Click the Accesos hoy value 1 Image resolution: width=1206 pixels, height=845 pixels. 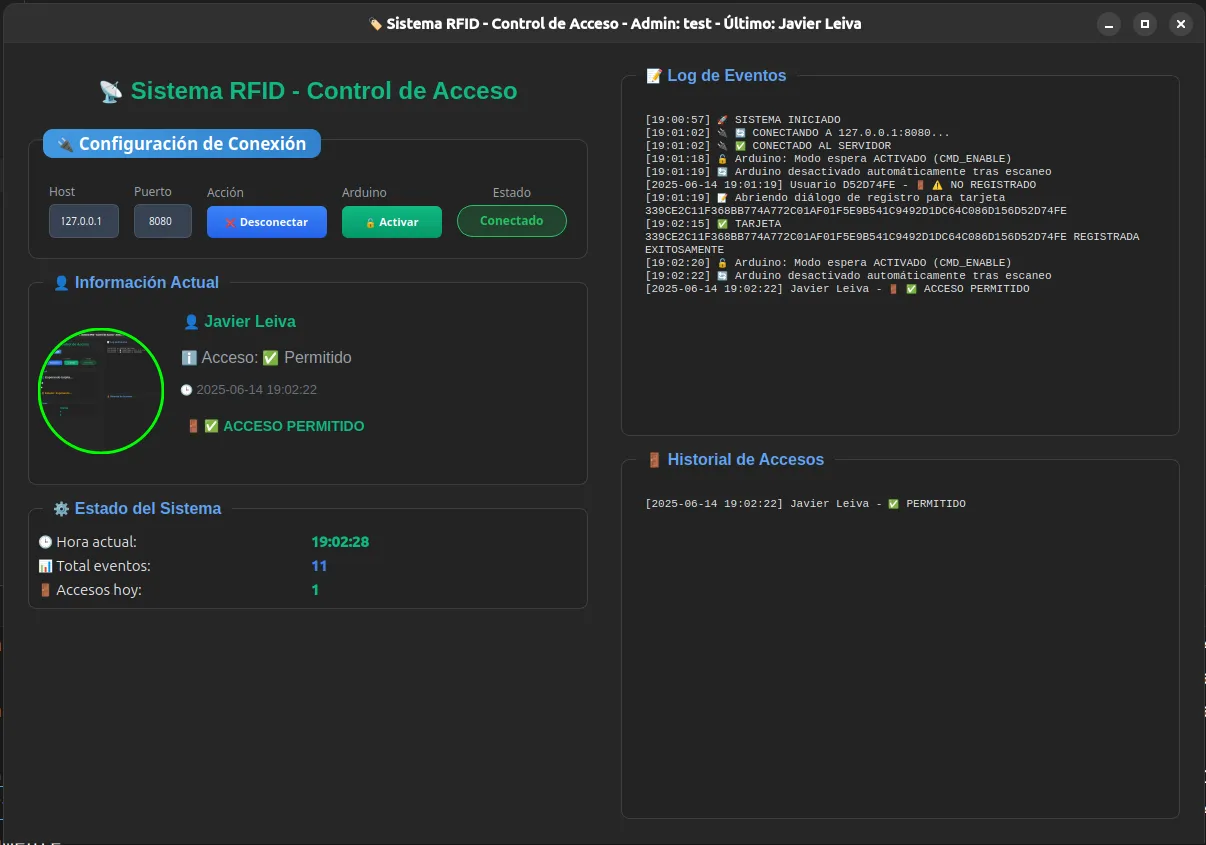(x=315, y=590)
